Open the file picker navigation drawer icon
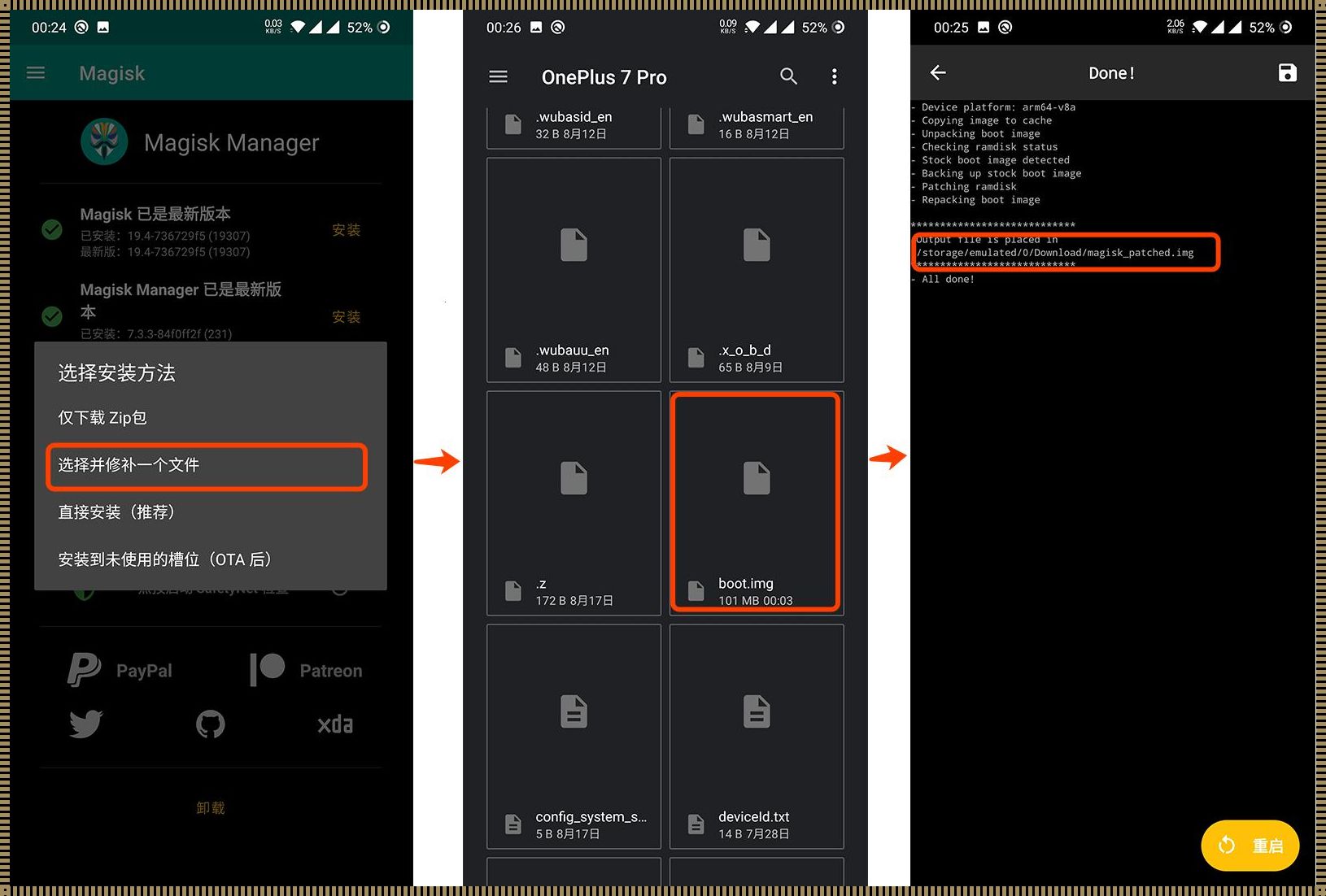1326x896 pixels. [498, 76]
